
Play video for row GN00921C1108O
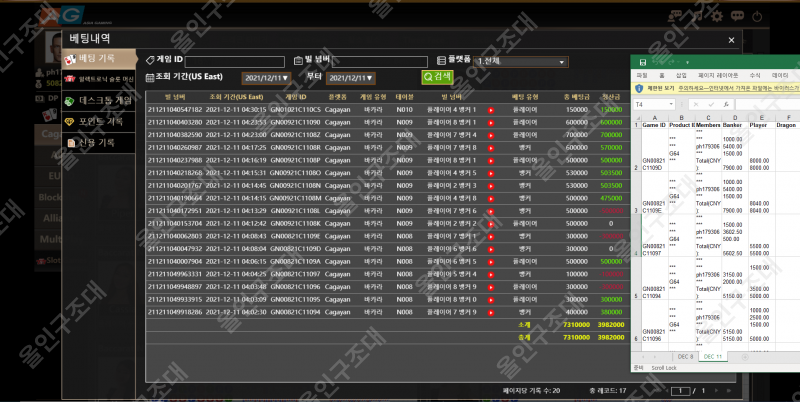[x=491, y=173]
